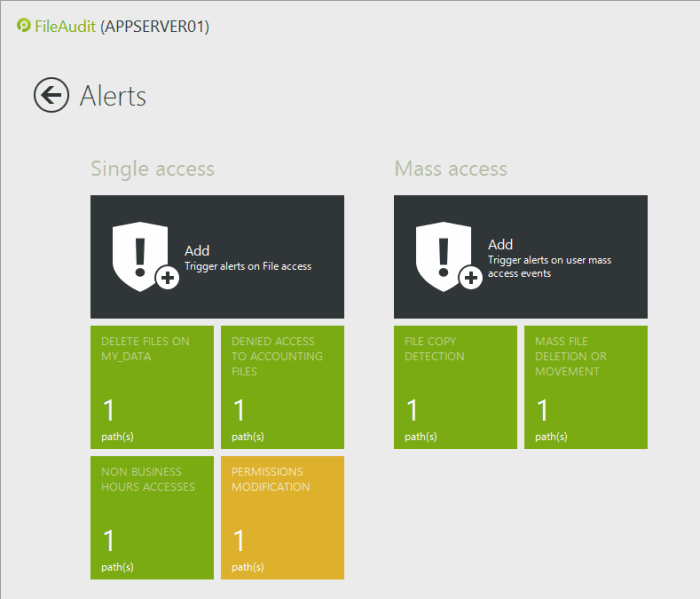Select 'Trigger alerts on File access' text
700x599 pixels.
tap(248, 267)
